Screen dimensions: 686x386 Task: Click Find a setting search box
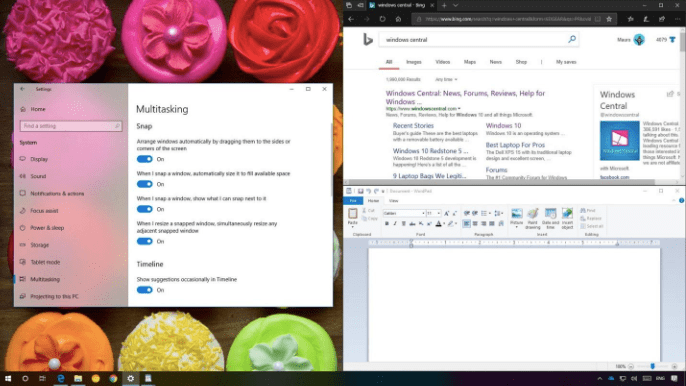coord(71,126)
